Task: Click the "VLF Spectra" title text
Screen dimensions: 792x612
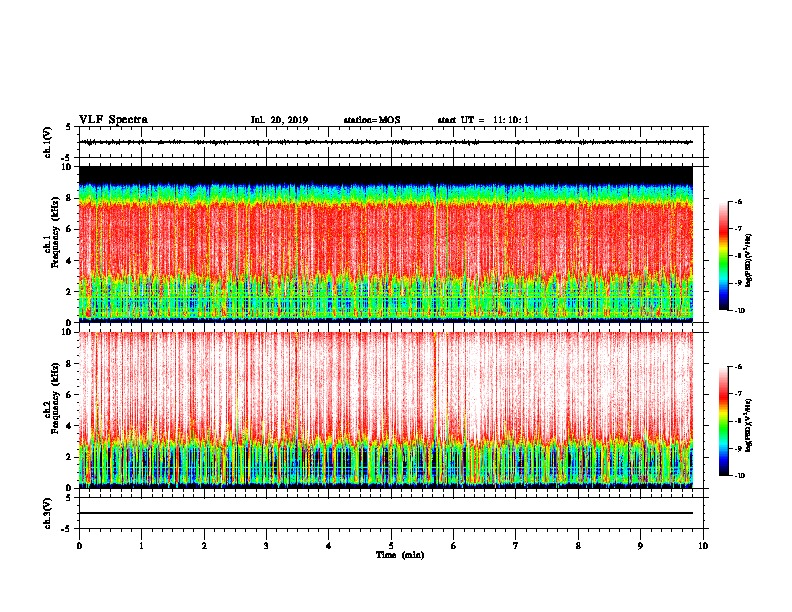Action: [x=113, y=120]
